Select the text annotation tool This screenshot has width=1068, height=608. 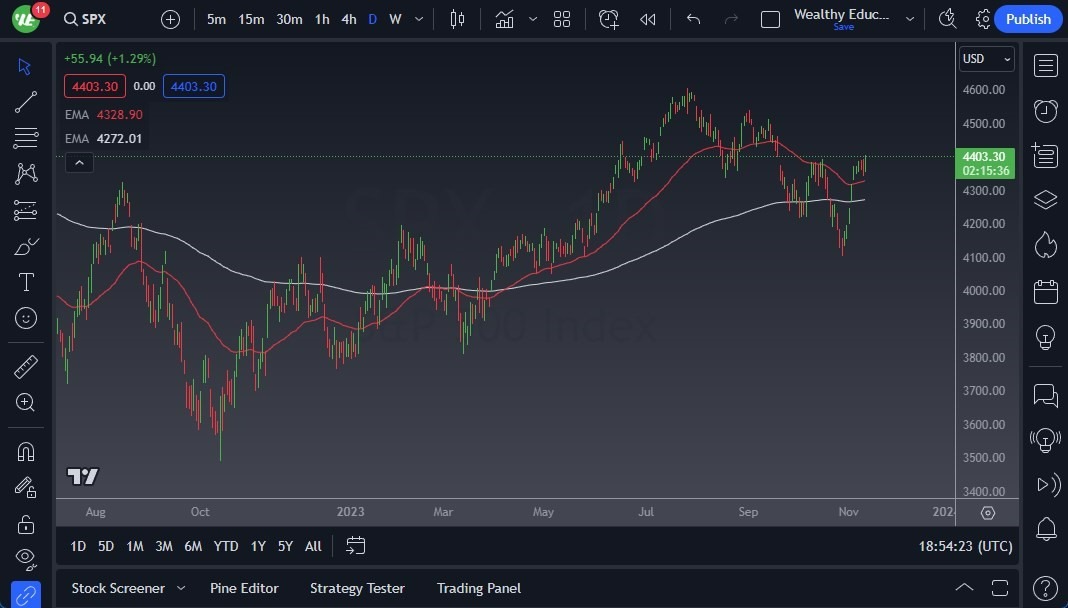coord(25,282)
